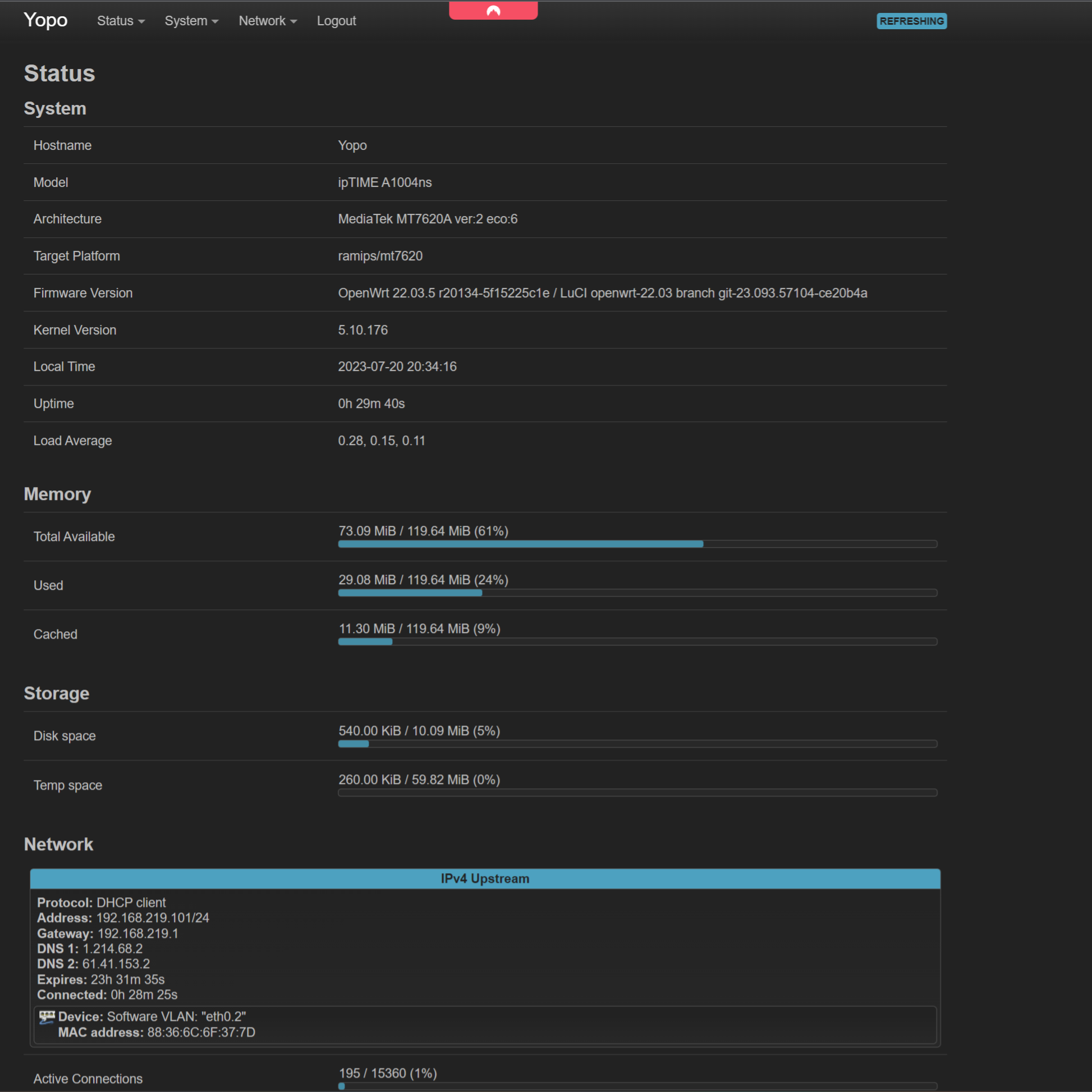
Task: Select model text ipTIME A1004ns
Action: pyautogui.click(x=385, y=182)
